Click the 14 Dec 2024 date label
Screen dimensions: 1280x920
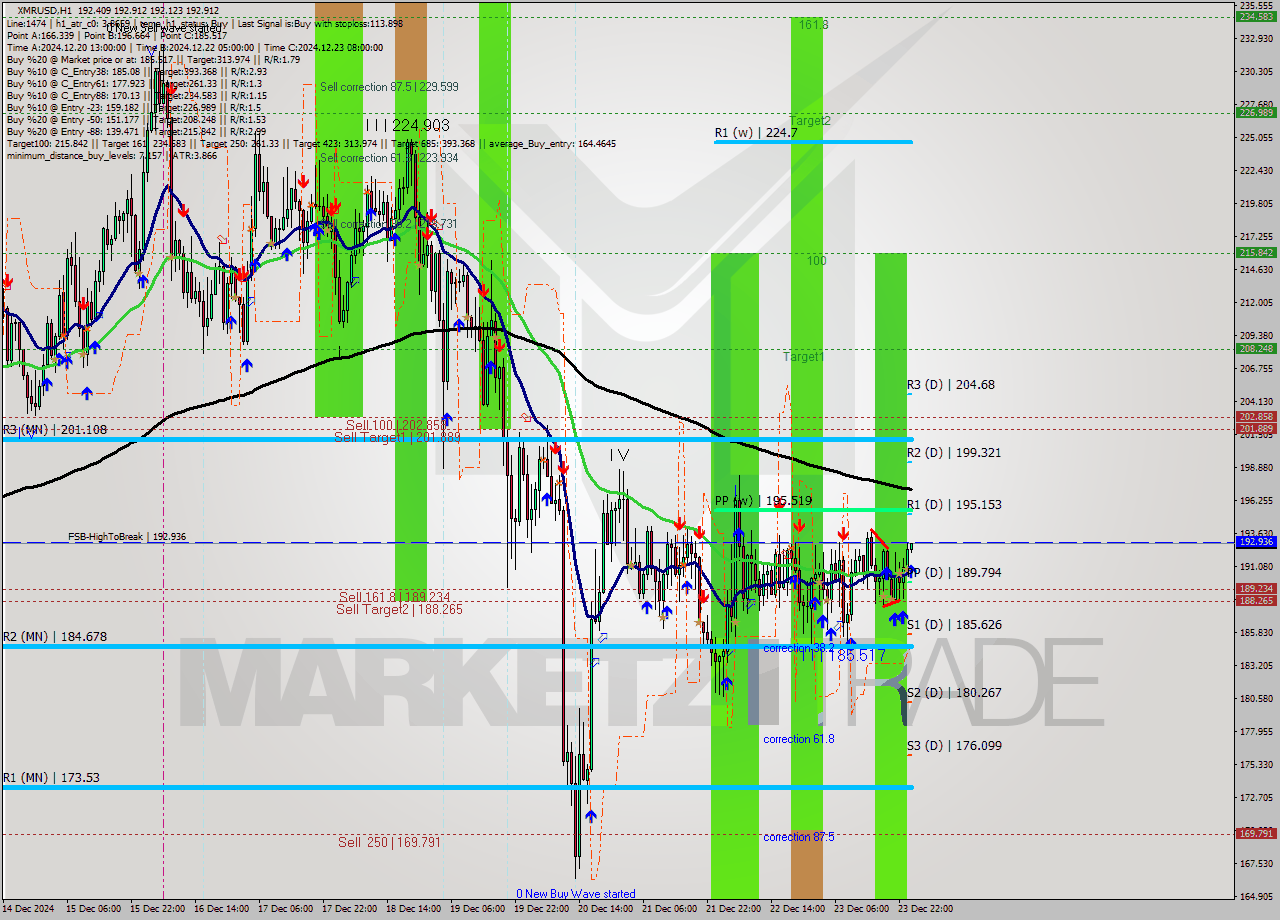click(x=28, y=909)
